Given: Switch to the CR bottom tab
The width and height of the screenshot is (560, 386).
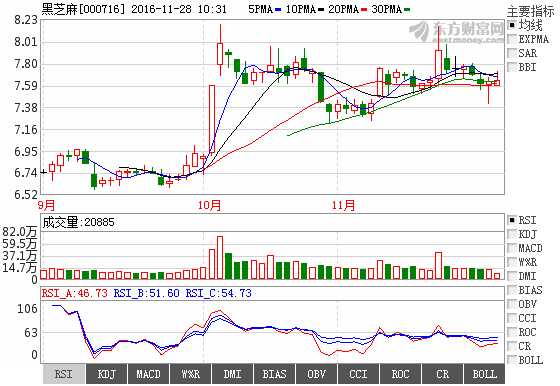Looking at the screenshot, I should (x=442, y=374).
